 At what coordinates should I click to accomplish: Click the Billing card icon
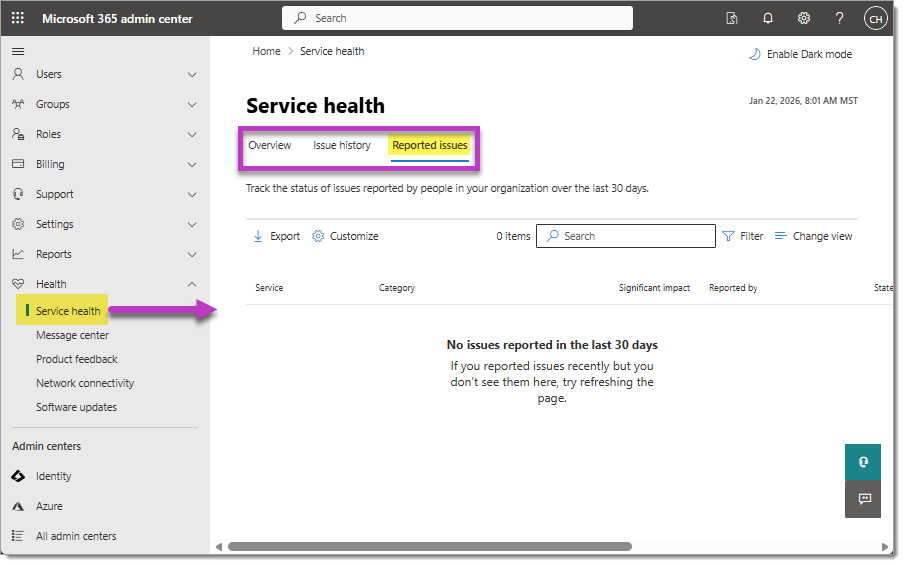[18, 164]
